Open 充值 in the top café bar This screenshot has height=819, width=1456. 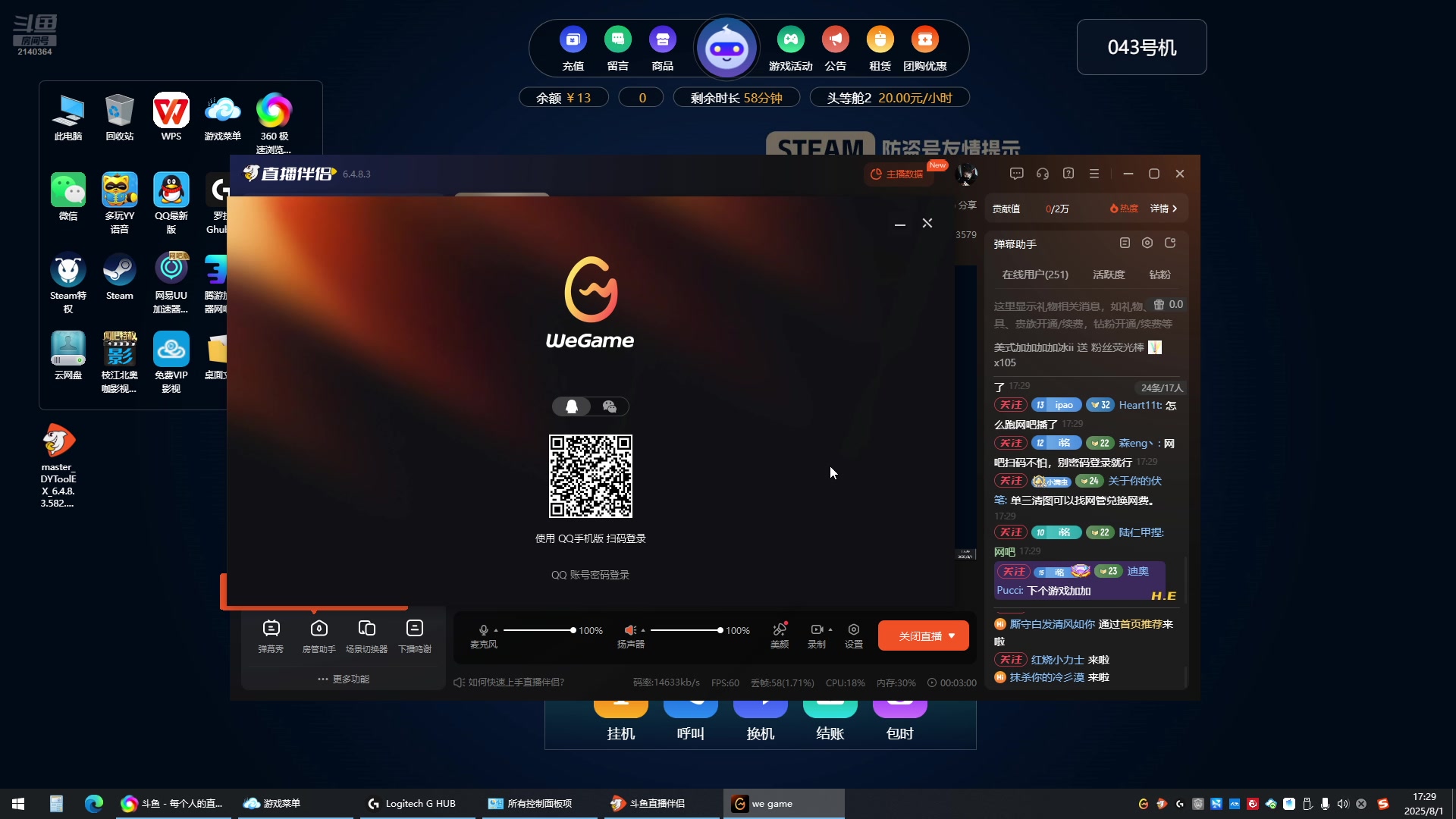[x=573, y=49]
